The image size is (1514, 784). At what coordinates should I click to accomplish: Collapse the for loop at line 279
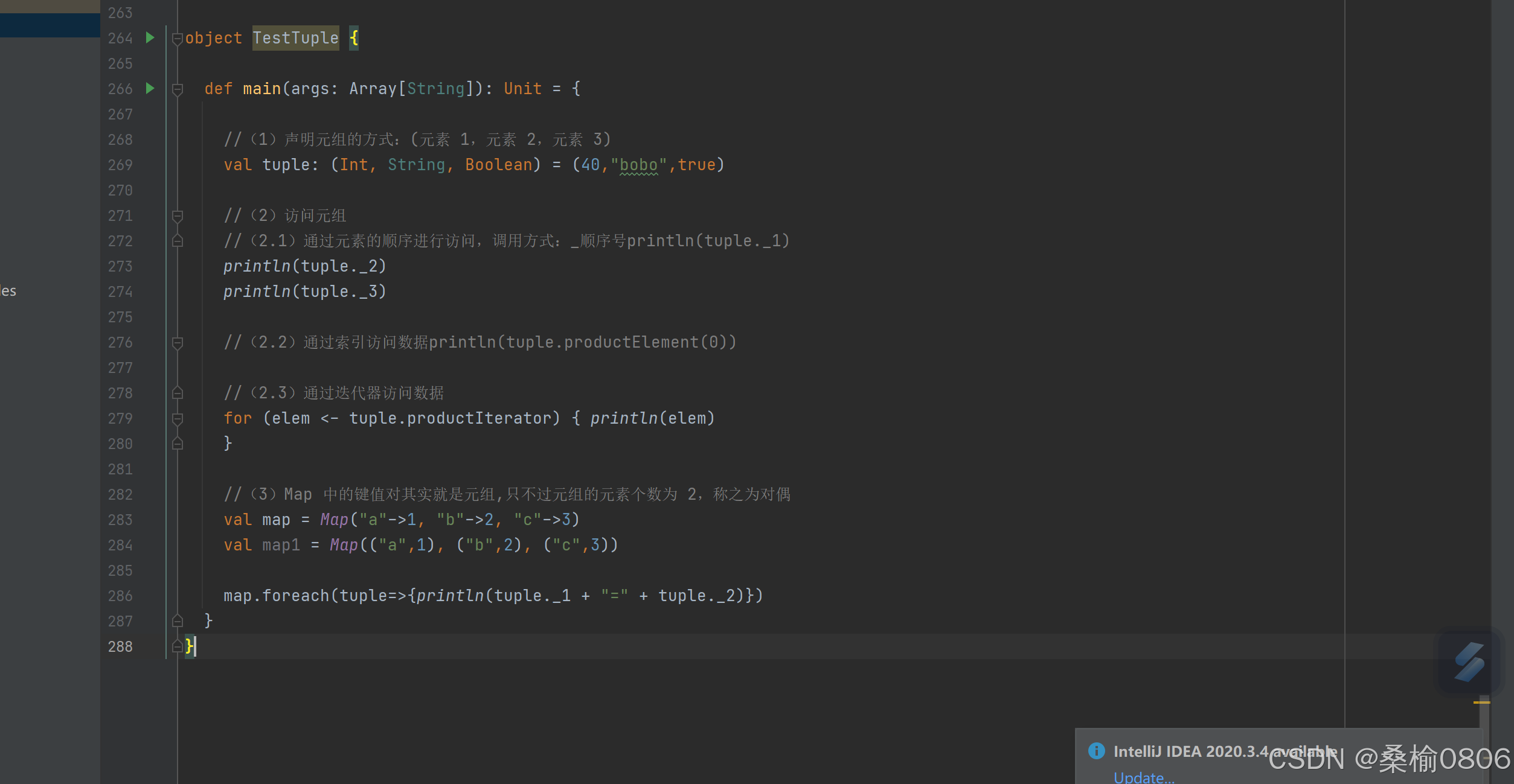click(x=178, y=418)
